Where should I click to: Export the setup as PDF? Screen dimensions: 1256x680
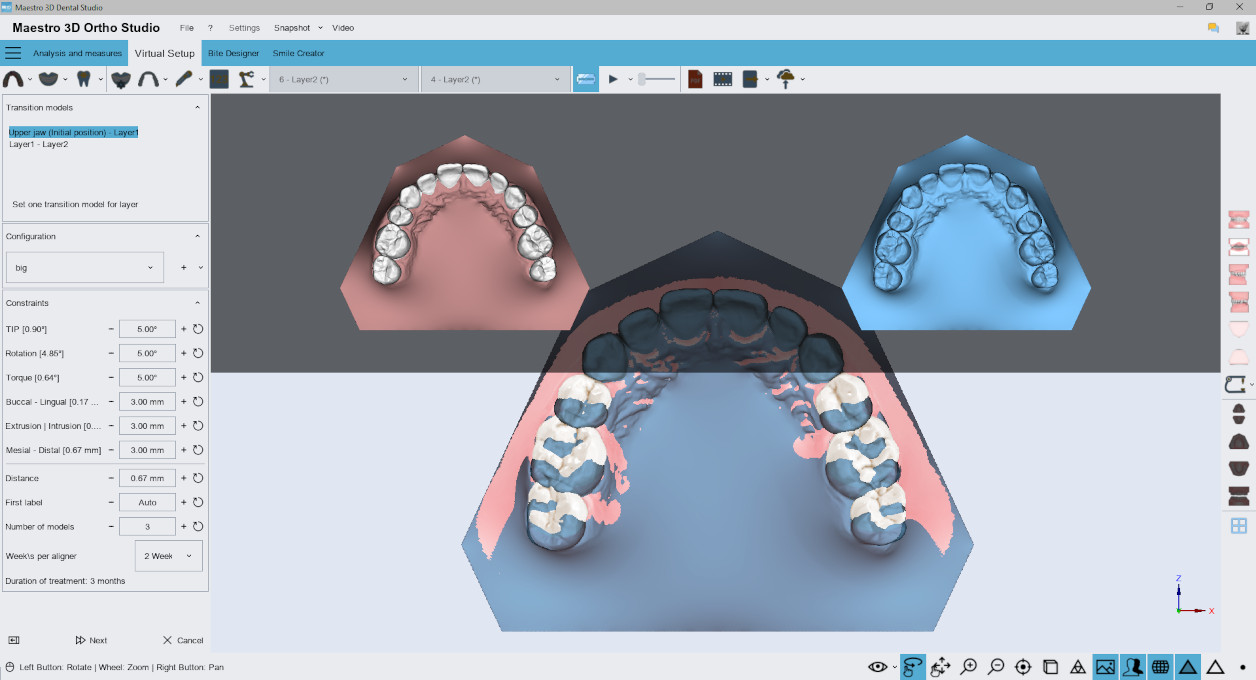tap(695, 78)
